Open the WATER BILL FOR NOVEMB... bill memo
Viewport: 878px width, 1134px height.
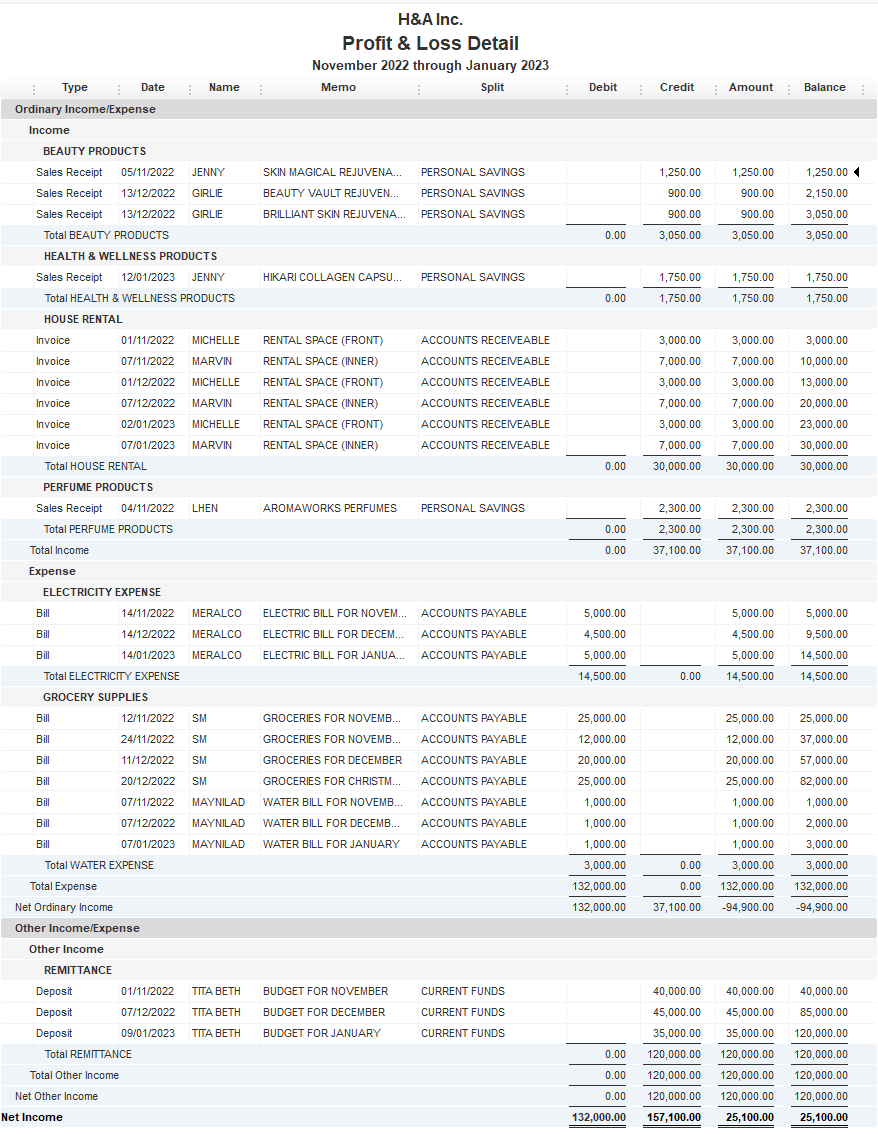[333, 801]
